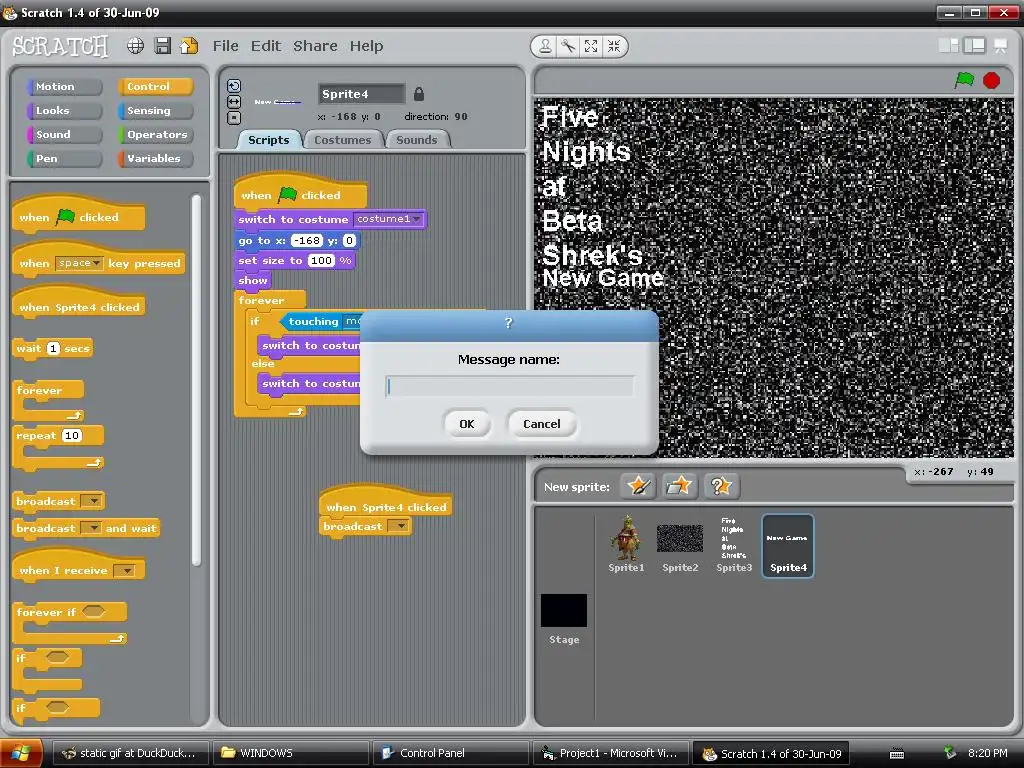Click the green flag to start
Viewport: 1024px width, 768px height.
point(964,80)
